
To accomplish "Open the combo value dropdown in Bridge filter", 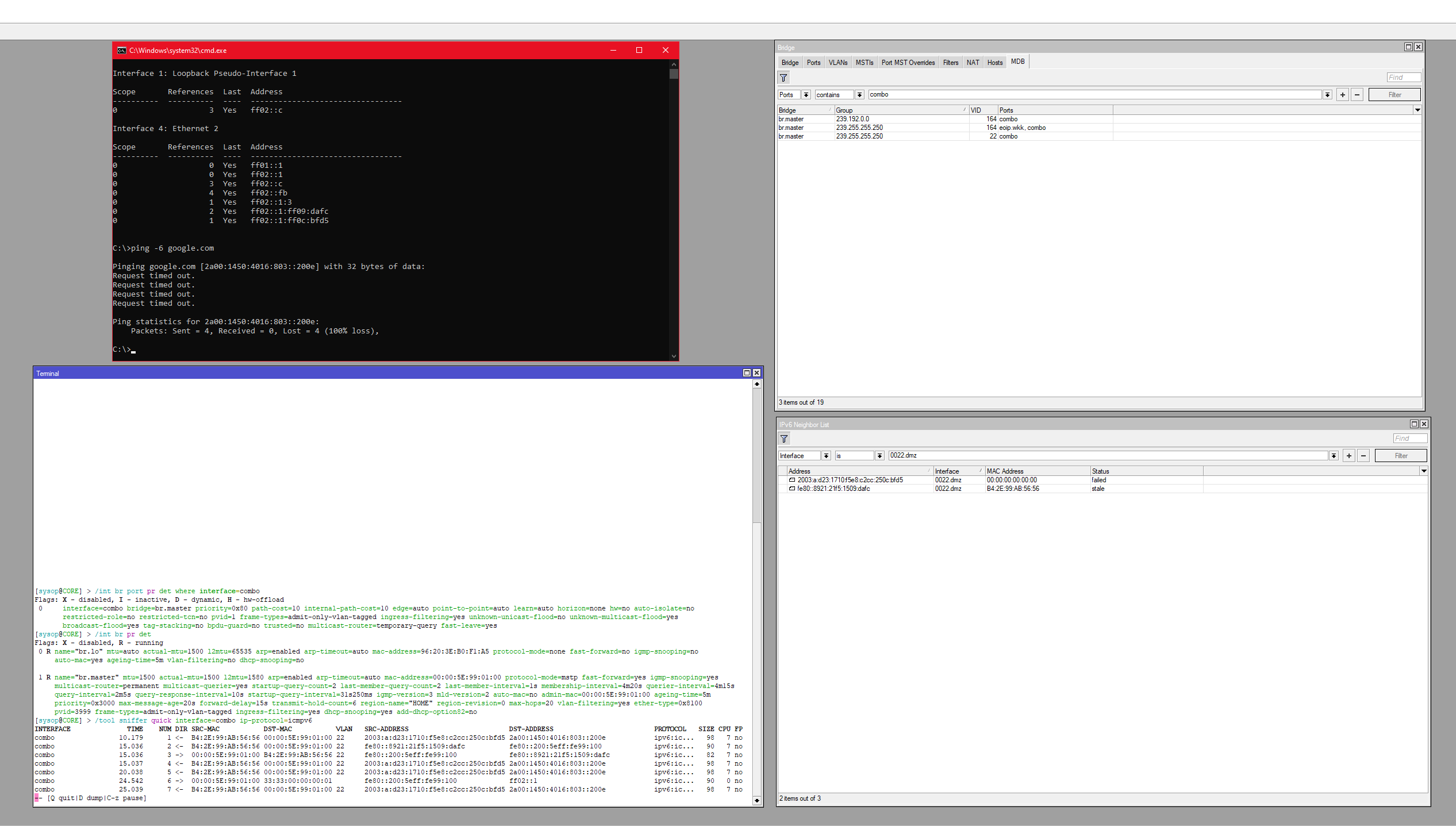I will coord(1327,95).
